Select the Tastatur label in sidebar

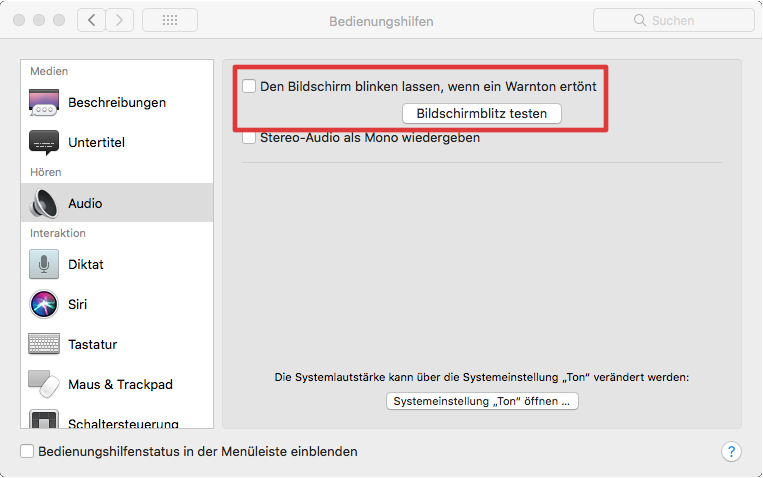[x=92, y=345]
